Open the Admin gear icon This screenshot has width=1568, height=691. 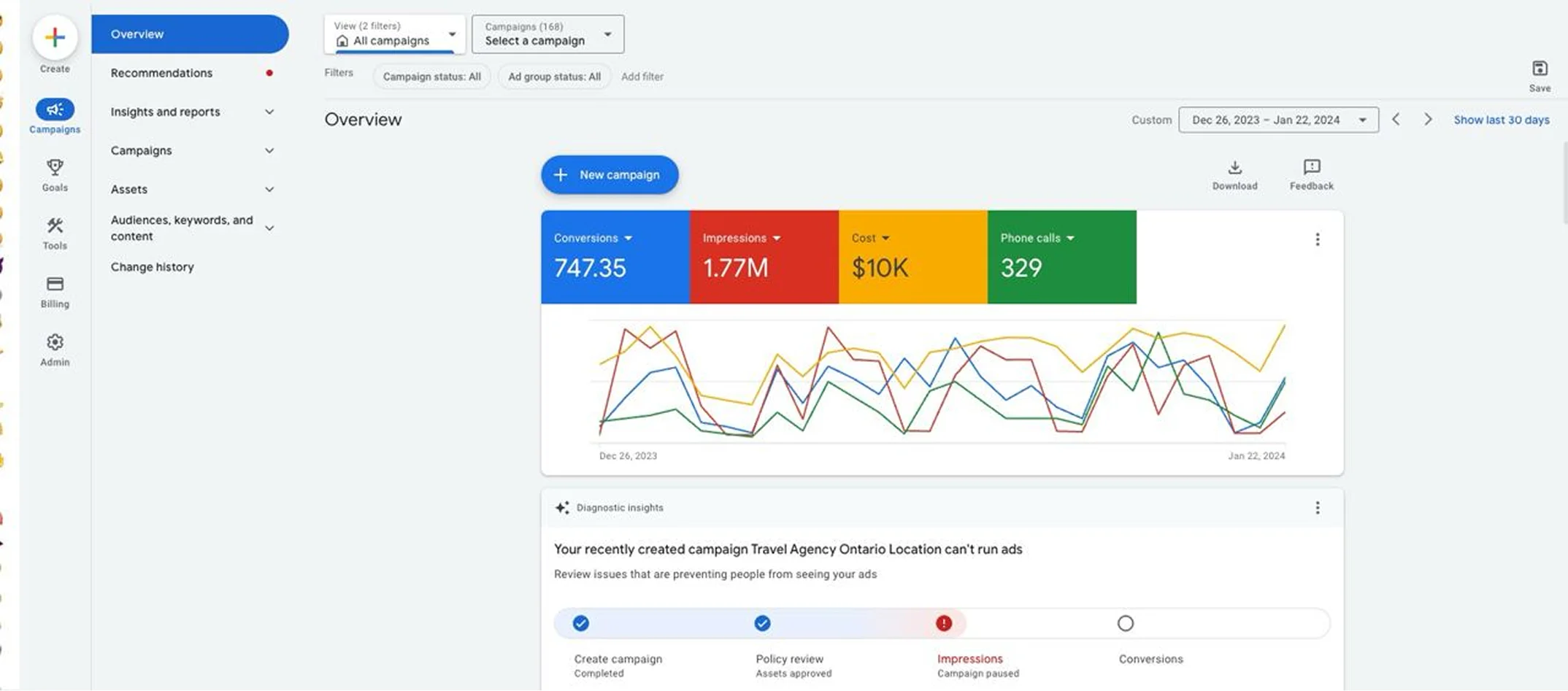point(55,342)
